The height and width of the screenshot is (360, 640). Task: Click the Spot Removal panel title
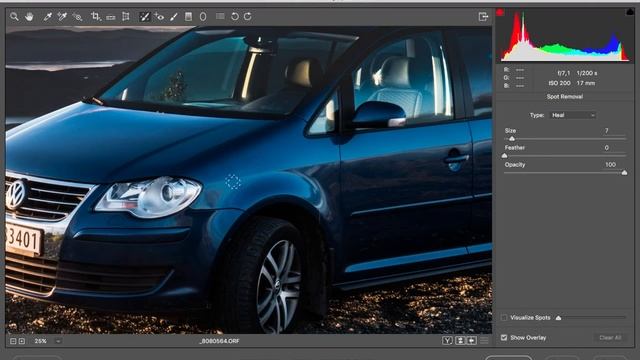pos(564,97)
